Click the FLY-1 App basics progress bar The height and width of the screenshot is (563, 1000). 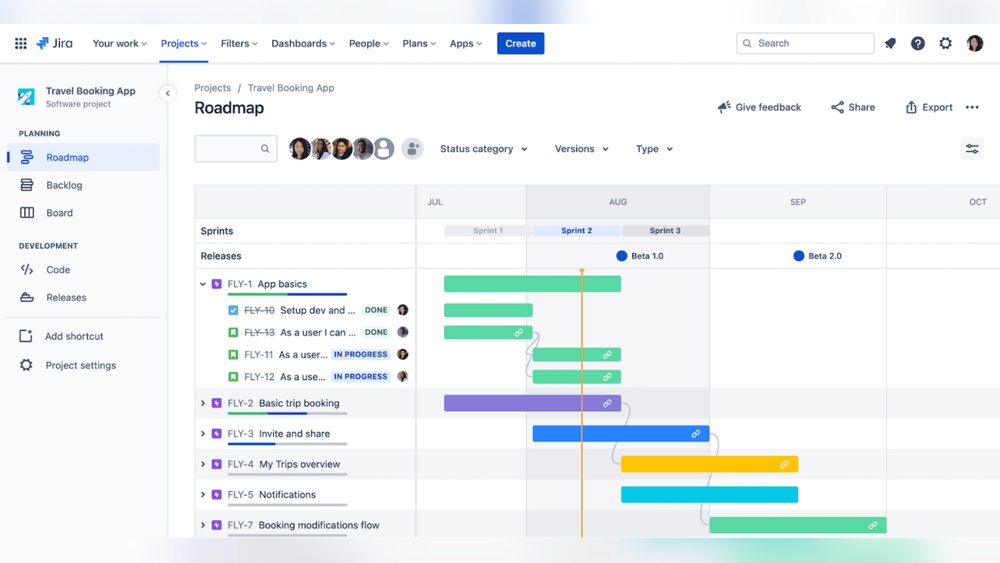point(287,295)
